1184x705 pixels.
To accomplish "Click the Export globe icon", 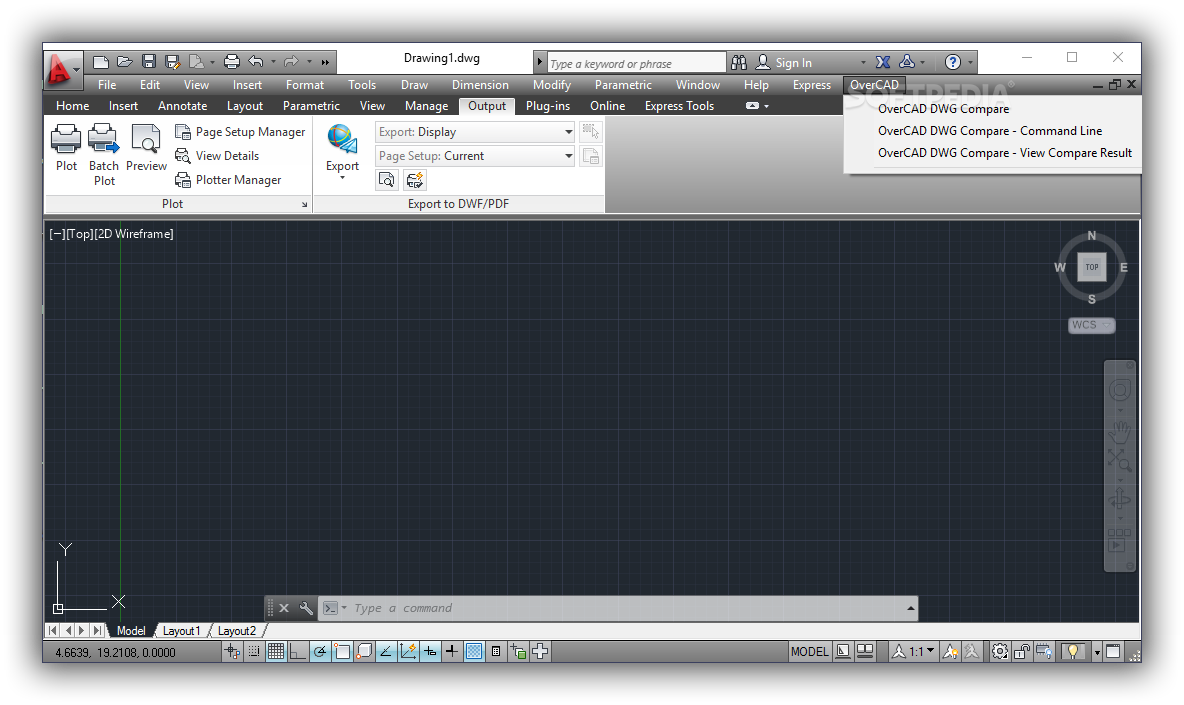I will click(342, 140).
